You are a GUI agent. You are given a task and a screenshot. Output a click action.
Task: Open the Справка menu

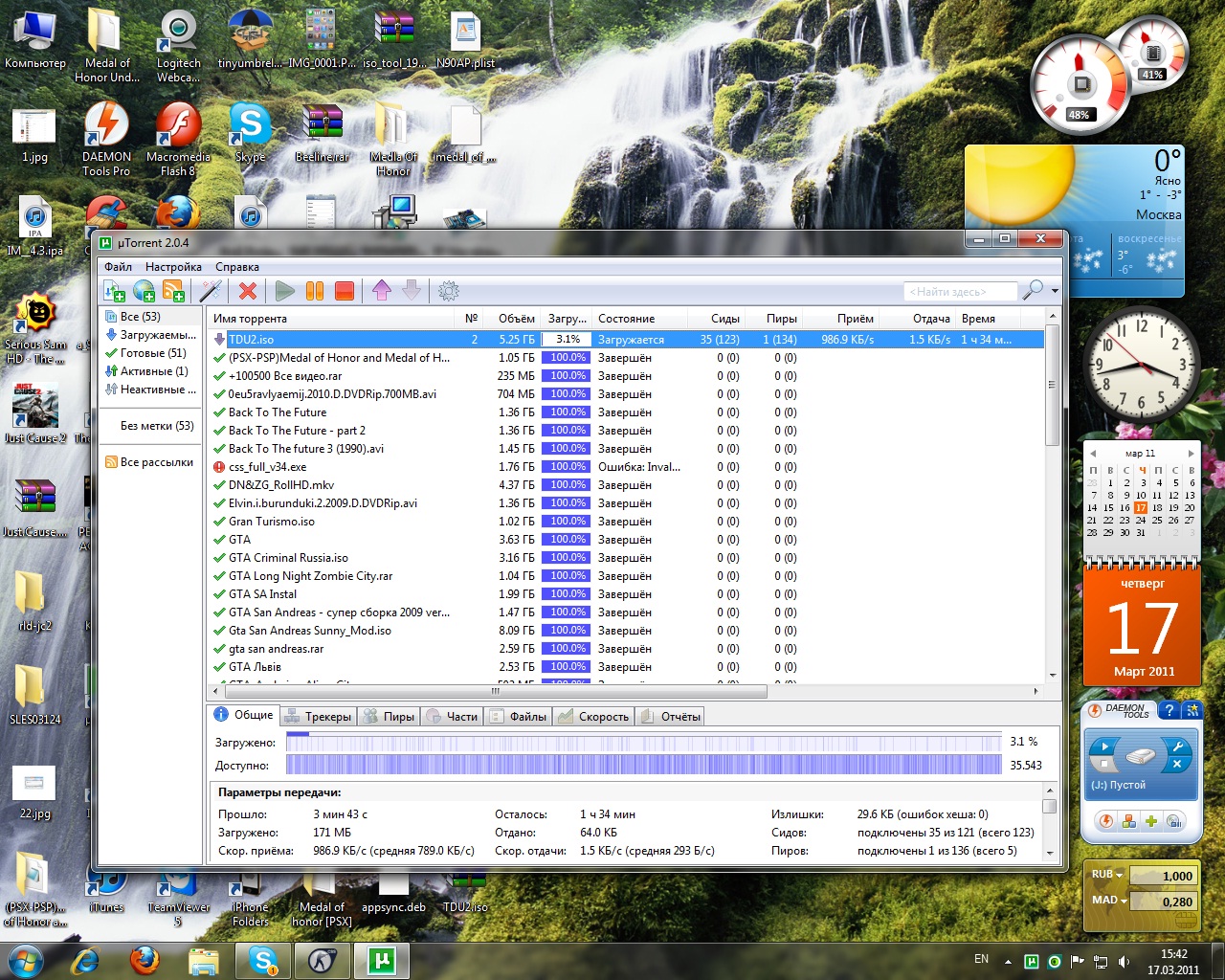pos(237,267)
